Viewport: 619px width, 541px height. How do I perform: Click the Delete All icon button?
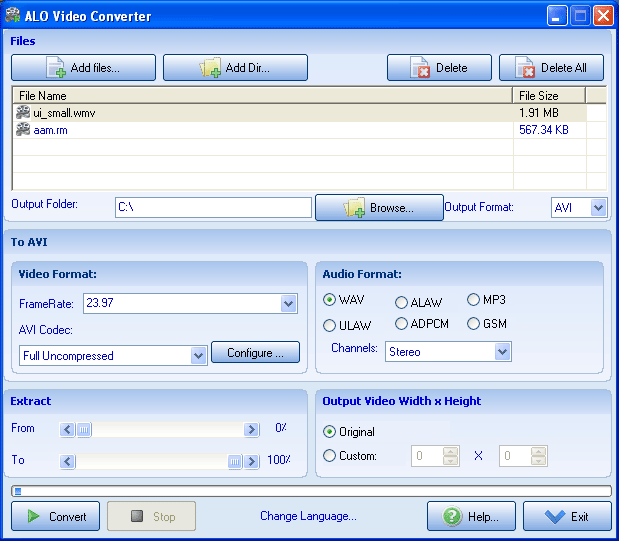525,68
